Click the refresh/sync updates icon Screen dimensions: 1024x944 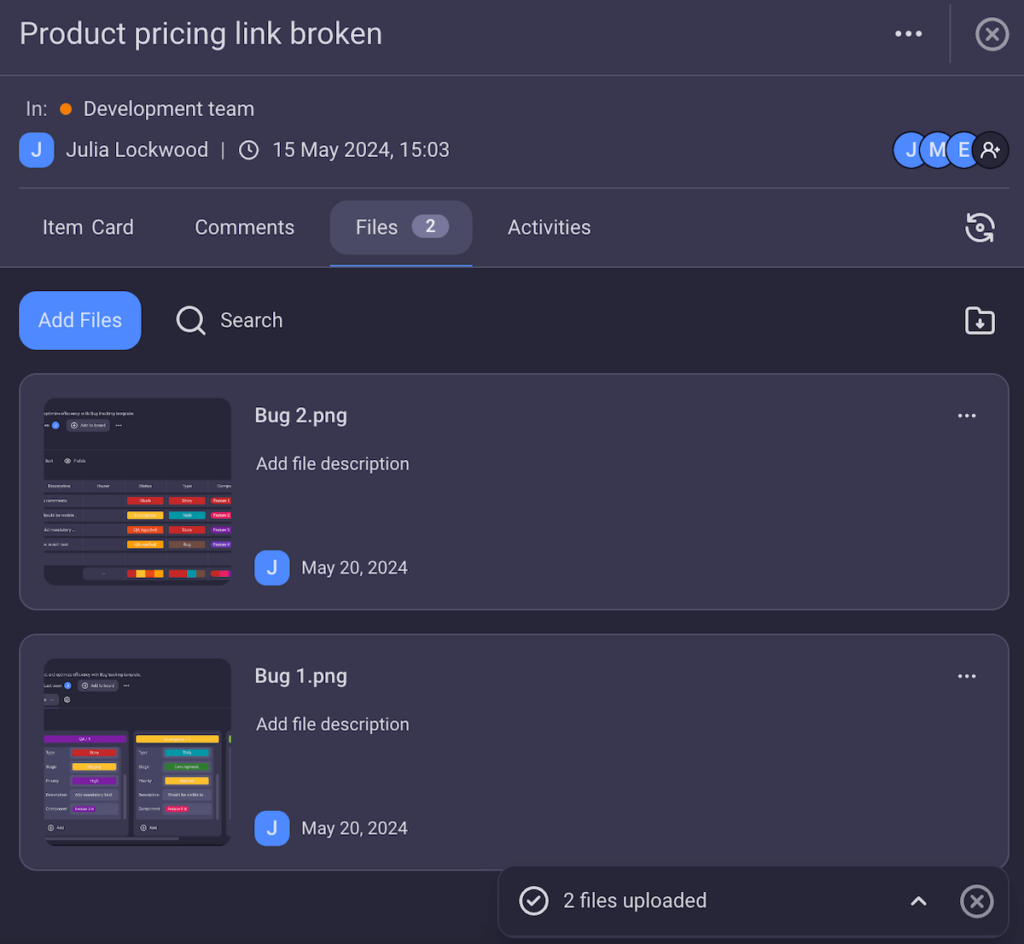979,227
